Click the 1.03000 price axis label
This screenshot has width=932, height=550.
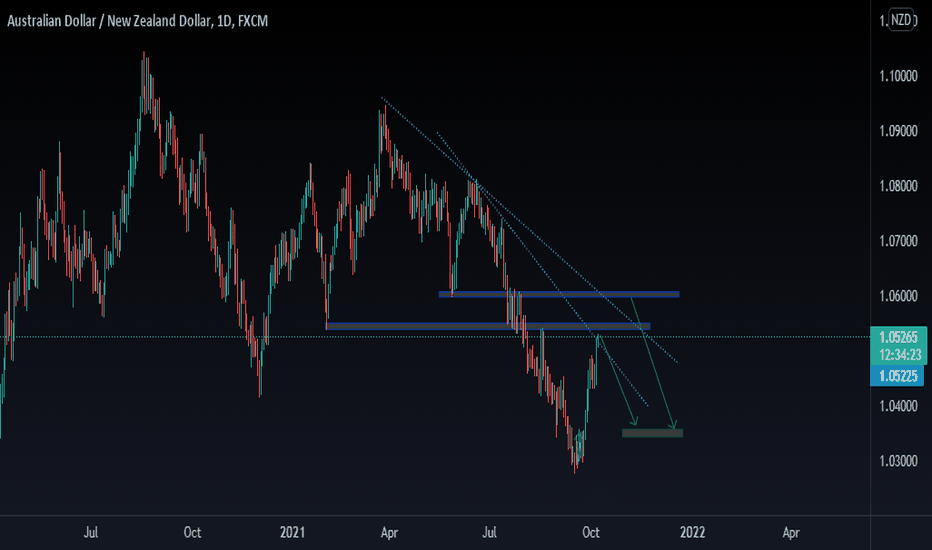(898, 461)
